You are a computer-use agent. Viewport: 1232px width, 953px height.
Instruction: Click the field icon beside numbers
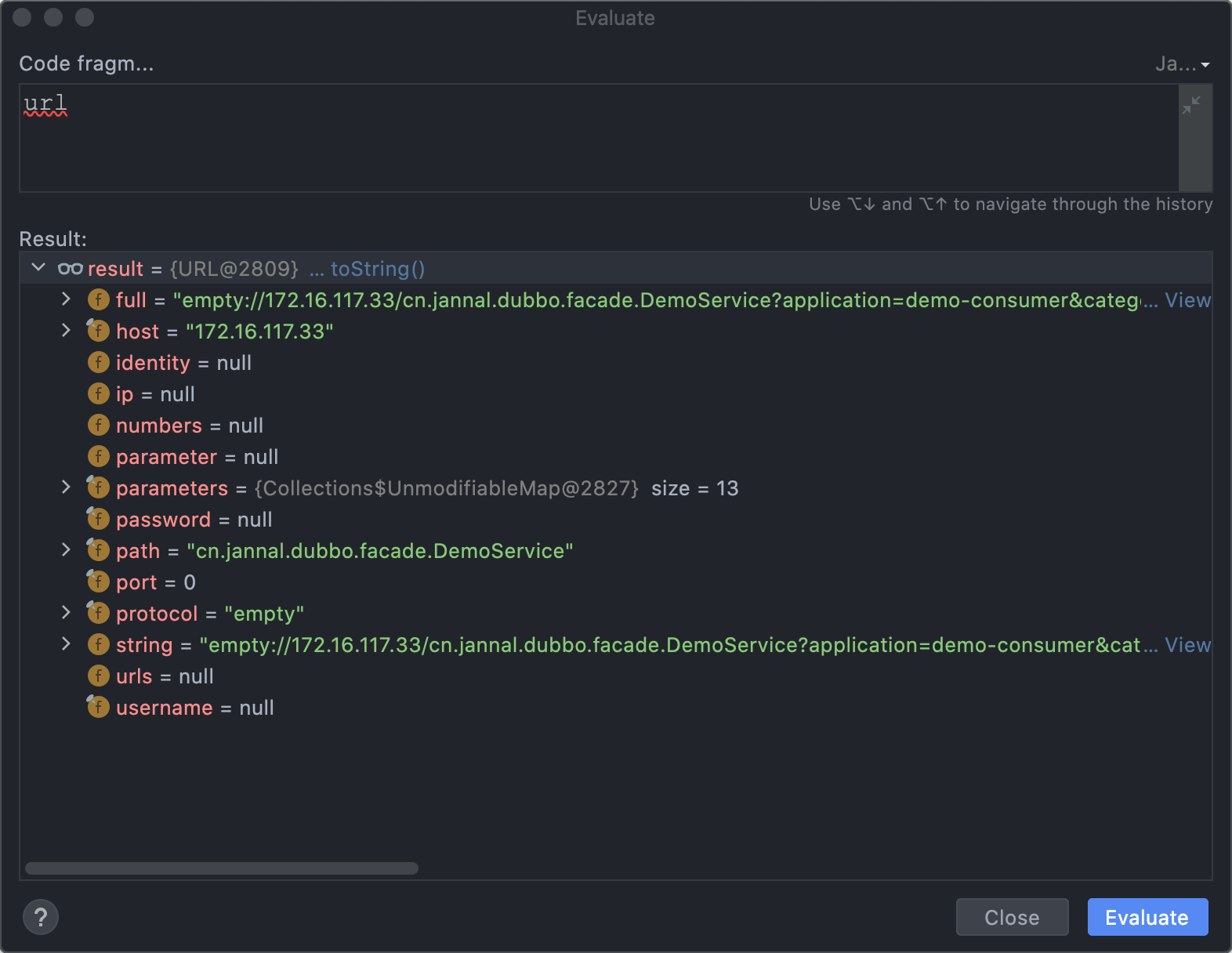(x=98, y=425)
